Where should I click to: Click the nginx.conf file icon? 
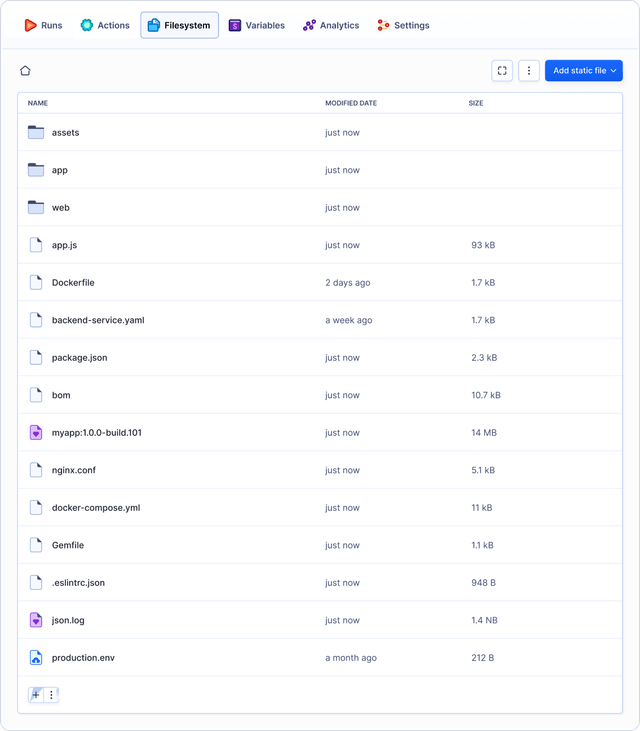[x=36, y=470]
